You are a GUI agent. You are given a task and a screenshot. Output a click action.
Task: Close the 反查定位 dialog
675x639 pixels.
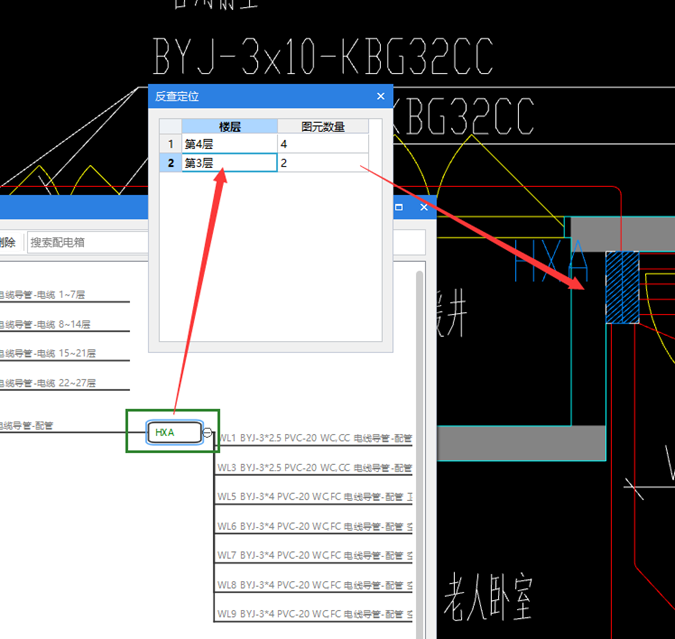(x=380, y=97)
